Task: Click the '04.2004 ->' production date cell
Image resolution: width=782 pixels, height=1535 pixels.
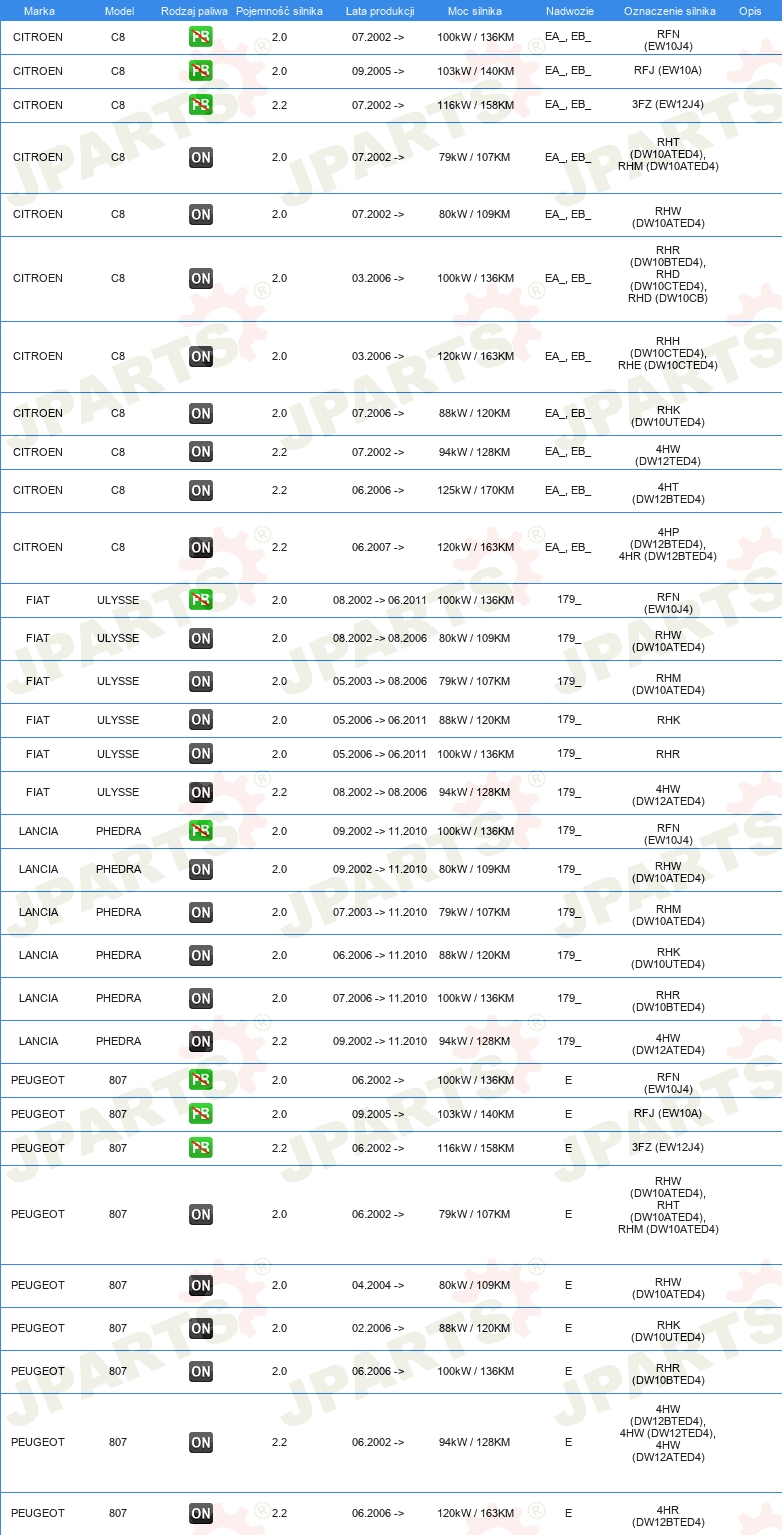Action: 378,1285
